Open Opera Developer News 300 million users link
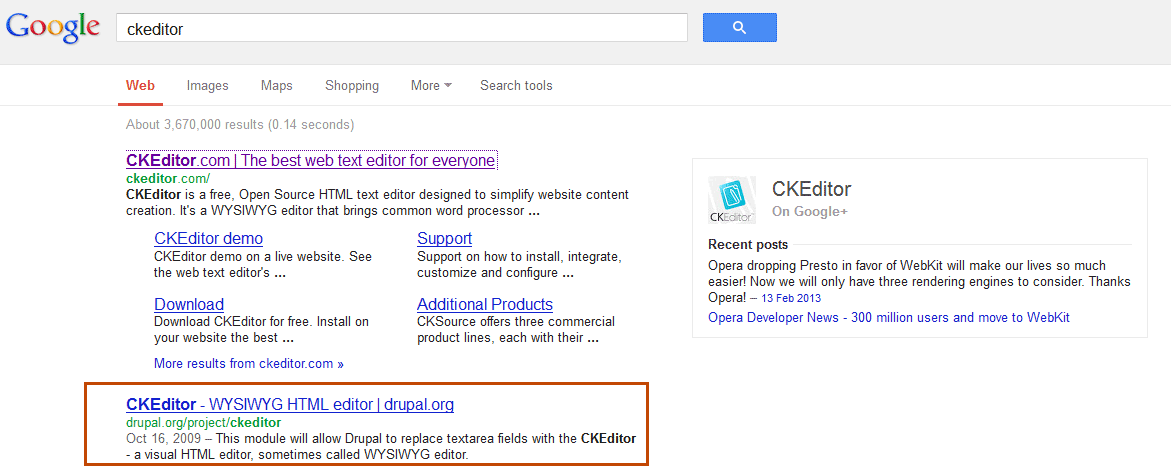Image resolution: width=1171 pixels, height=472 pixels. coord(889,317)
